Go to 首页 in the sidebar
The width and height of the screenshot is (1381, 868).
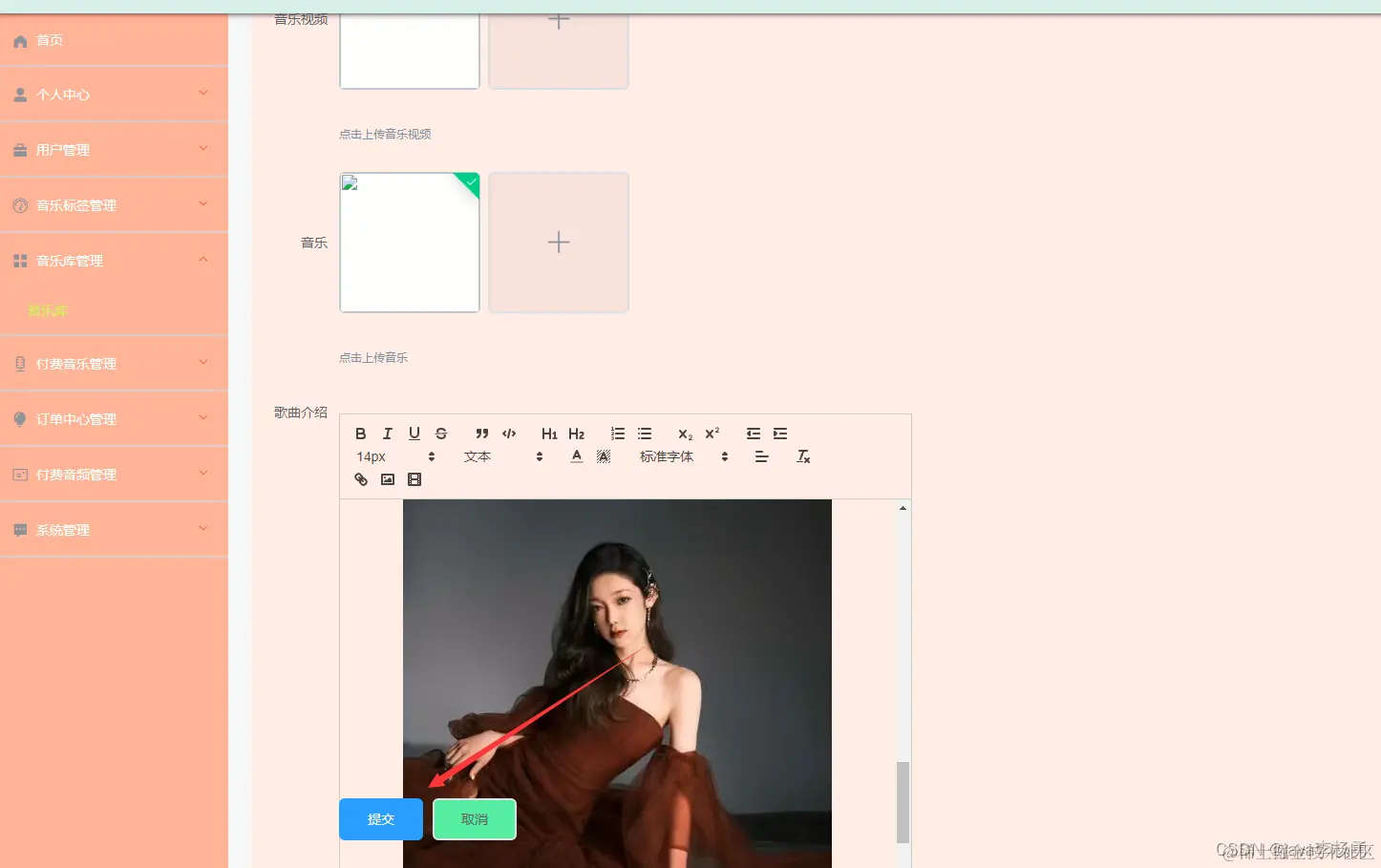coord(114,40)
